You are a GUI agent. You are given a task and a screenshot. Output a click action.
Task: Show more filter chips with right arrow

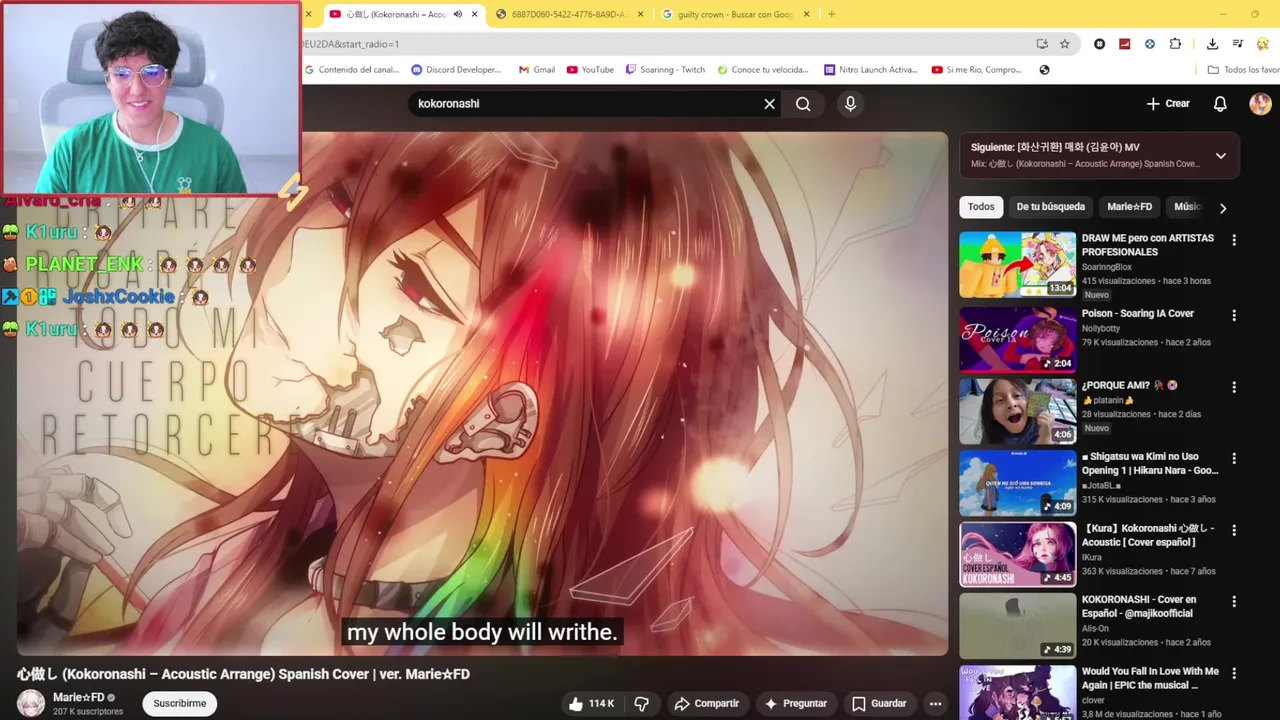point(1222,208)
